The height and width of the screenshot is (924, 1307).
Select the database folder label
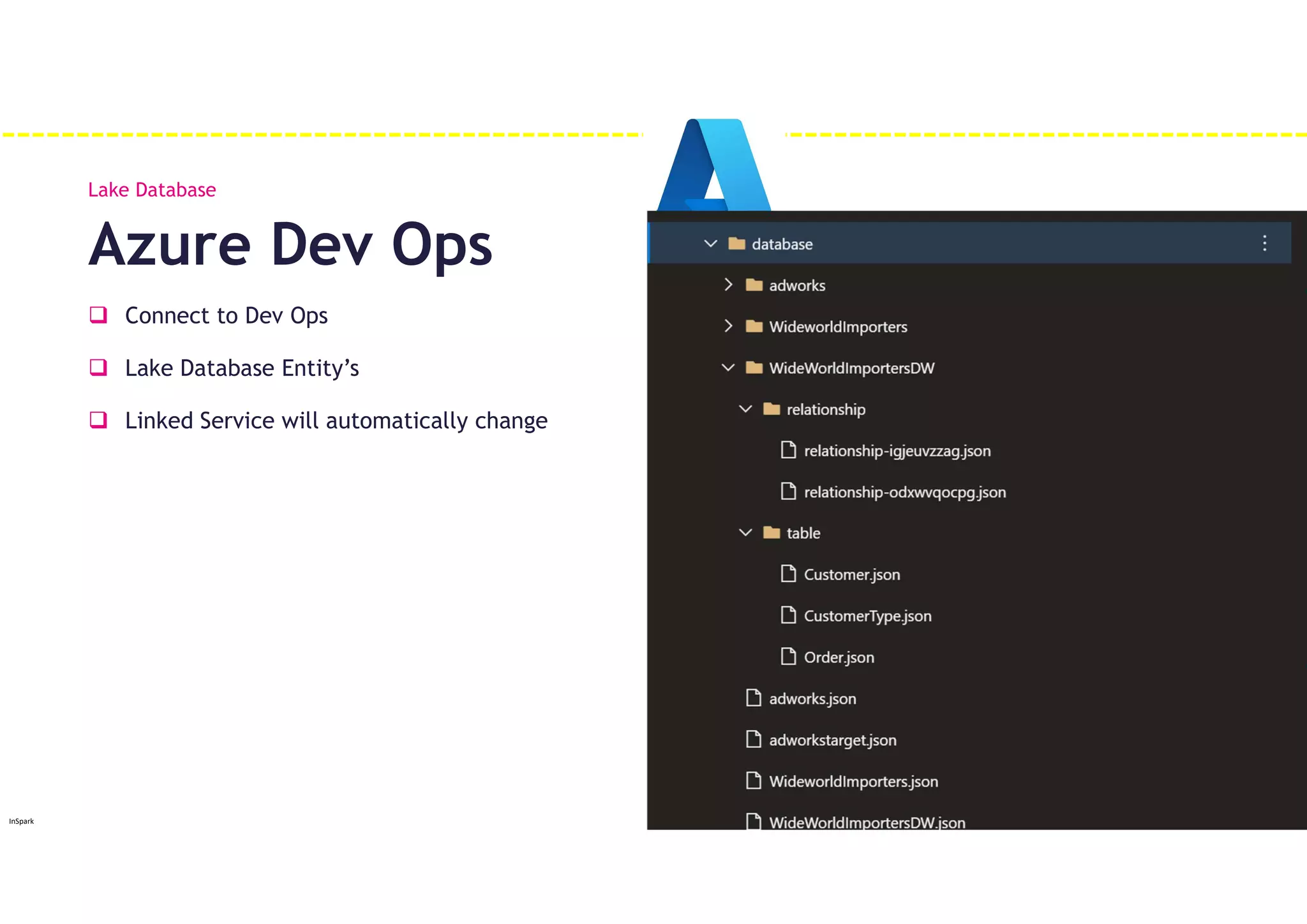point(782,244)
